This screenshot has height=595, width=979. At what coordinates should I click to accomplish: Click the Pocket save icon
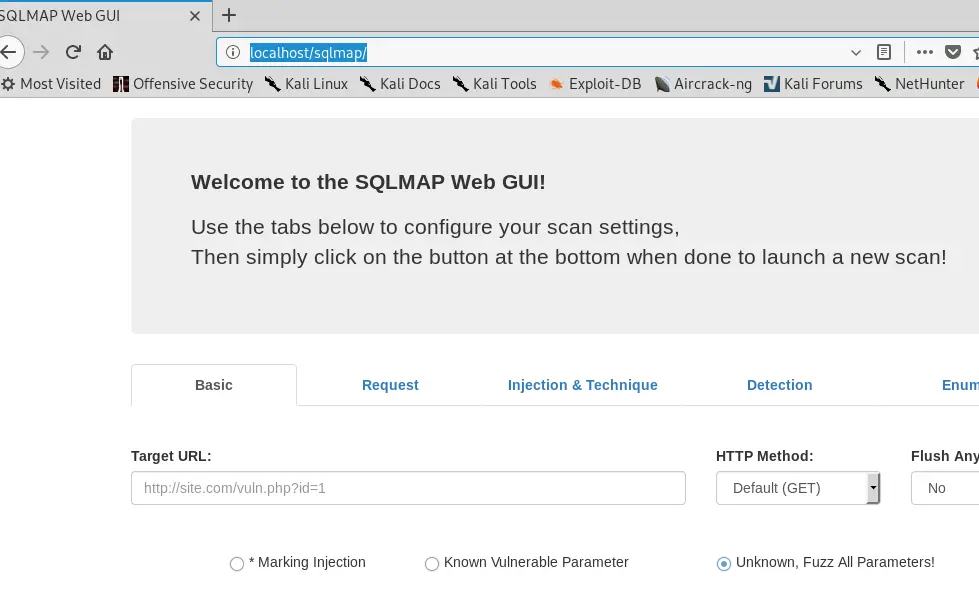[954, 52]
